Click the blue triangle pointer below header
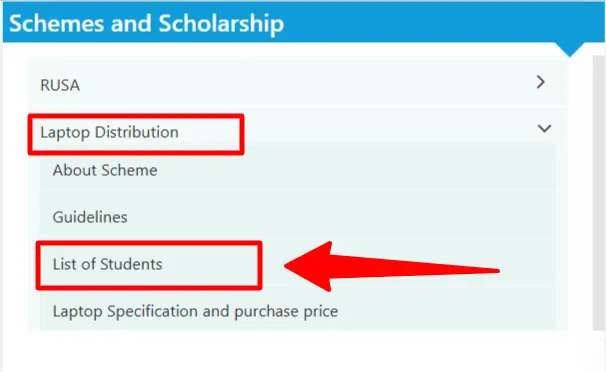The image size is (606, 372). click(570, 49)
